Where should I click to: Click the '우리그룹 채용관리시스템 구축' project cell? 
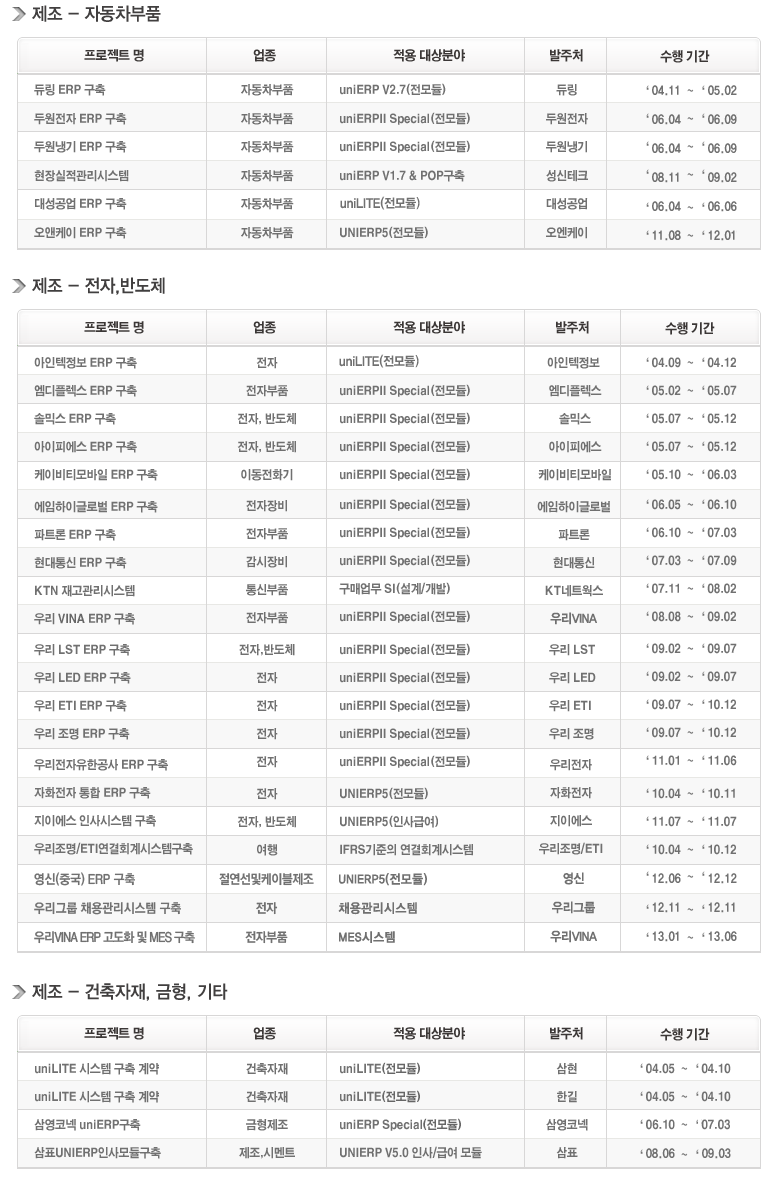point(107,908)
